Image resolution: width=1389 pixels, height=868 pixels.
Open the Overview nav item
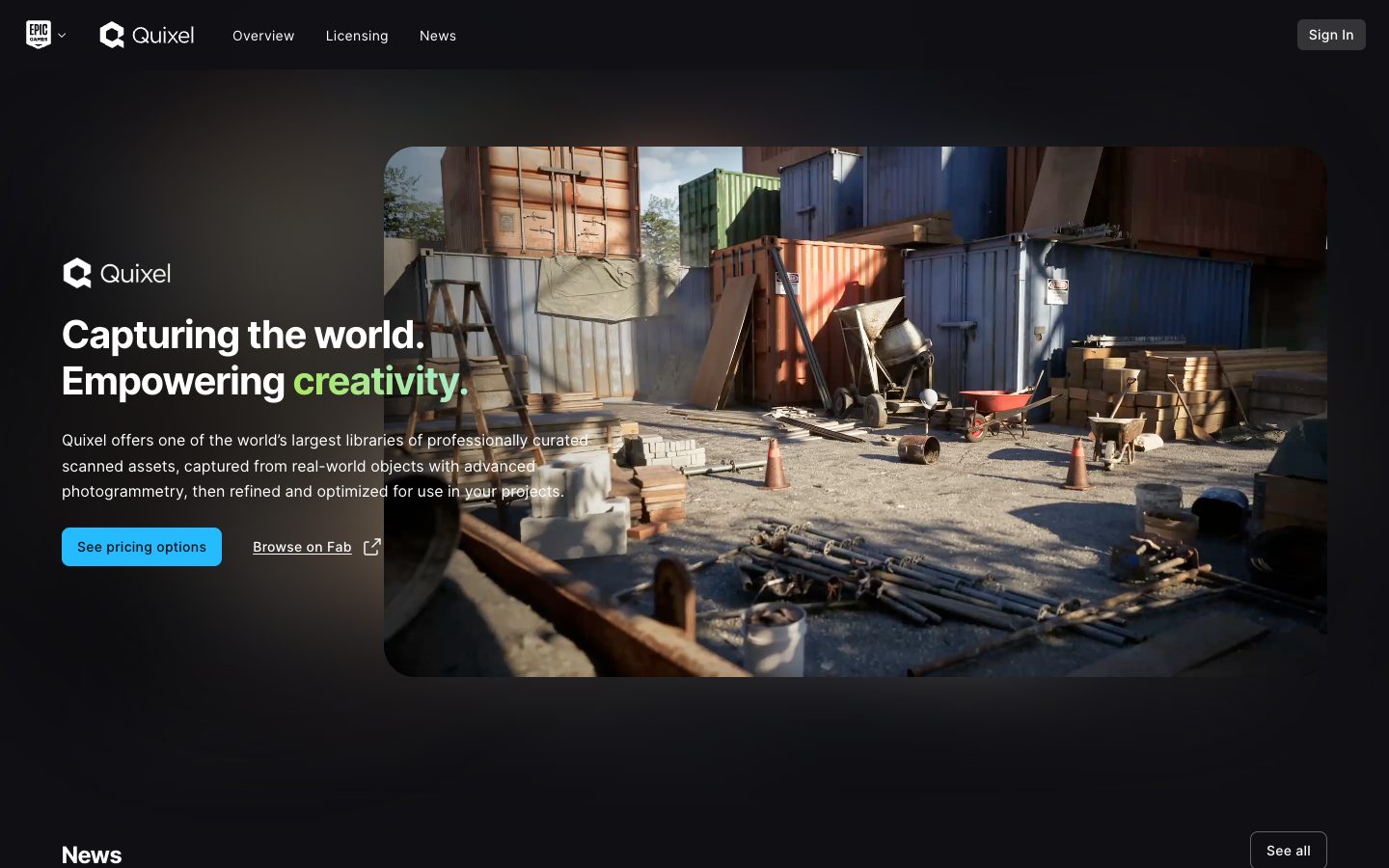point(263,36)
